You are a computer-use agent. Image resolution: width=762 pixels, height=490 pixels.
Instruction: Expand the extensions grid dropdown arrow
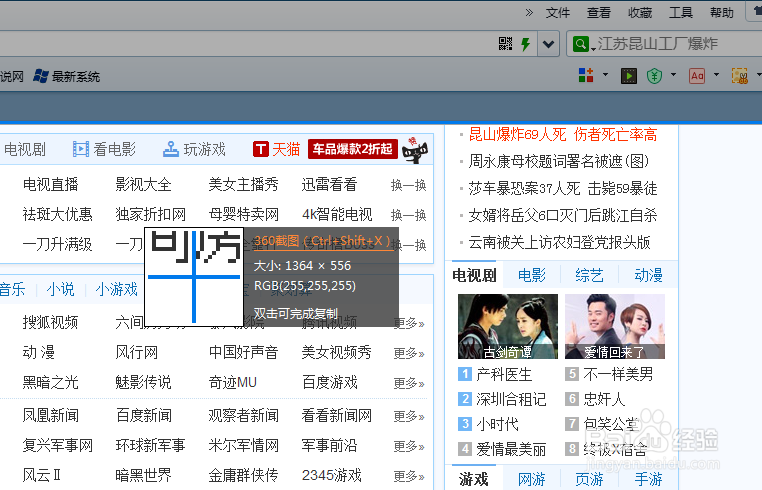[605, 75]
